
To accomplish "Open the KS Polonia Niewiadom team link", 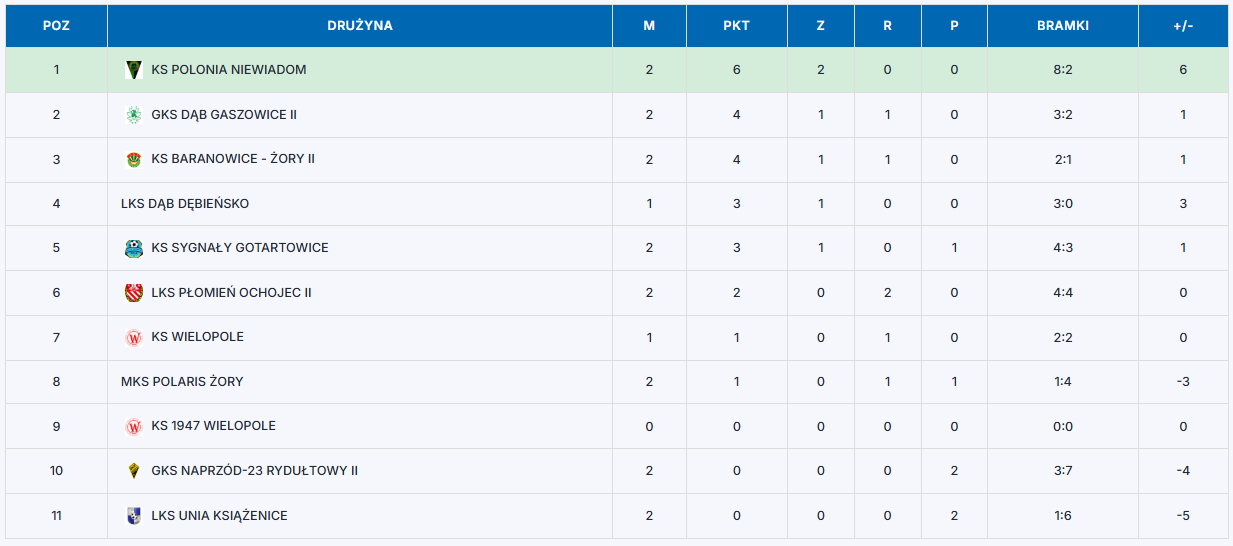I will [x=229, y=70].
